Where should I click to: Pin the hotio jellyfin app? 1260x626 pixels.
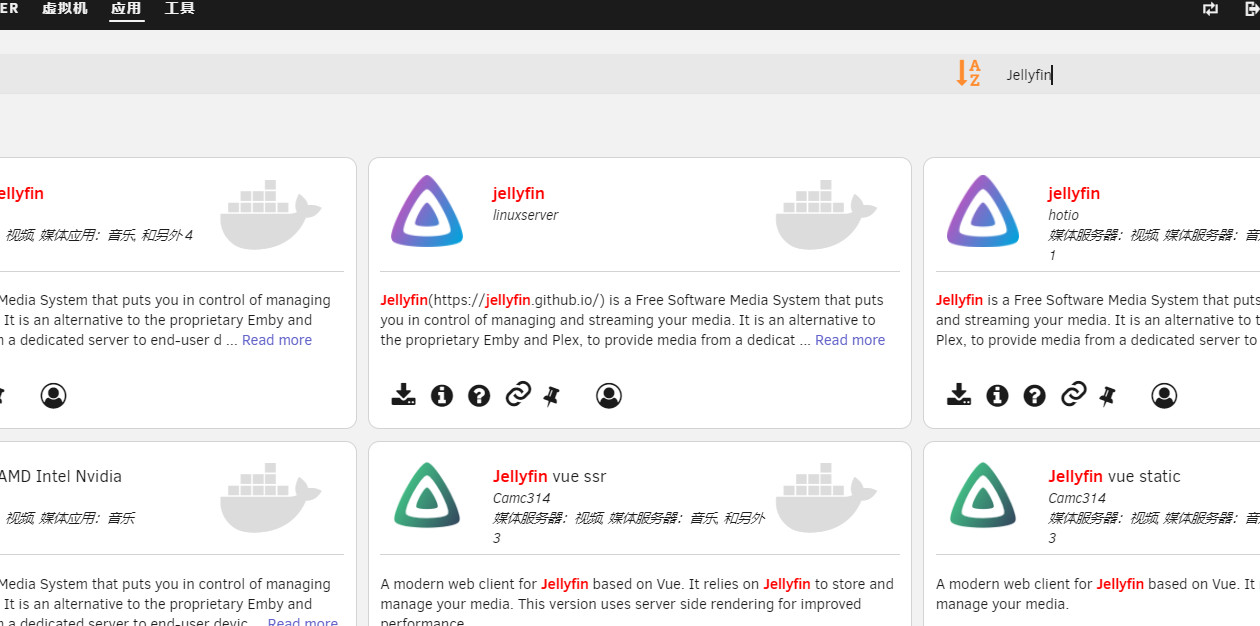[1107, 396]
